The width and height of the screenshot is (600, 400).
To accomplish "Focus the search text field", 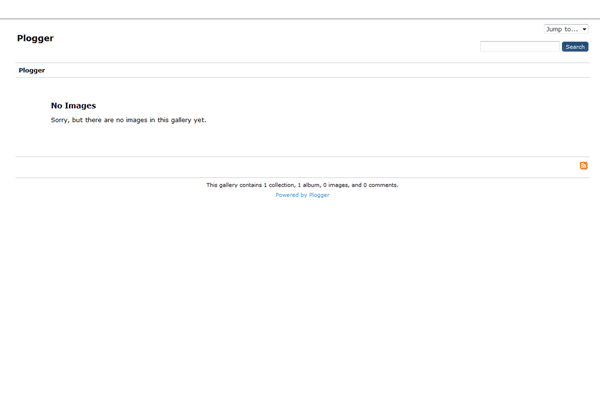I will (520, 46).
